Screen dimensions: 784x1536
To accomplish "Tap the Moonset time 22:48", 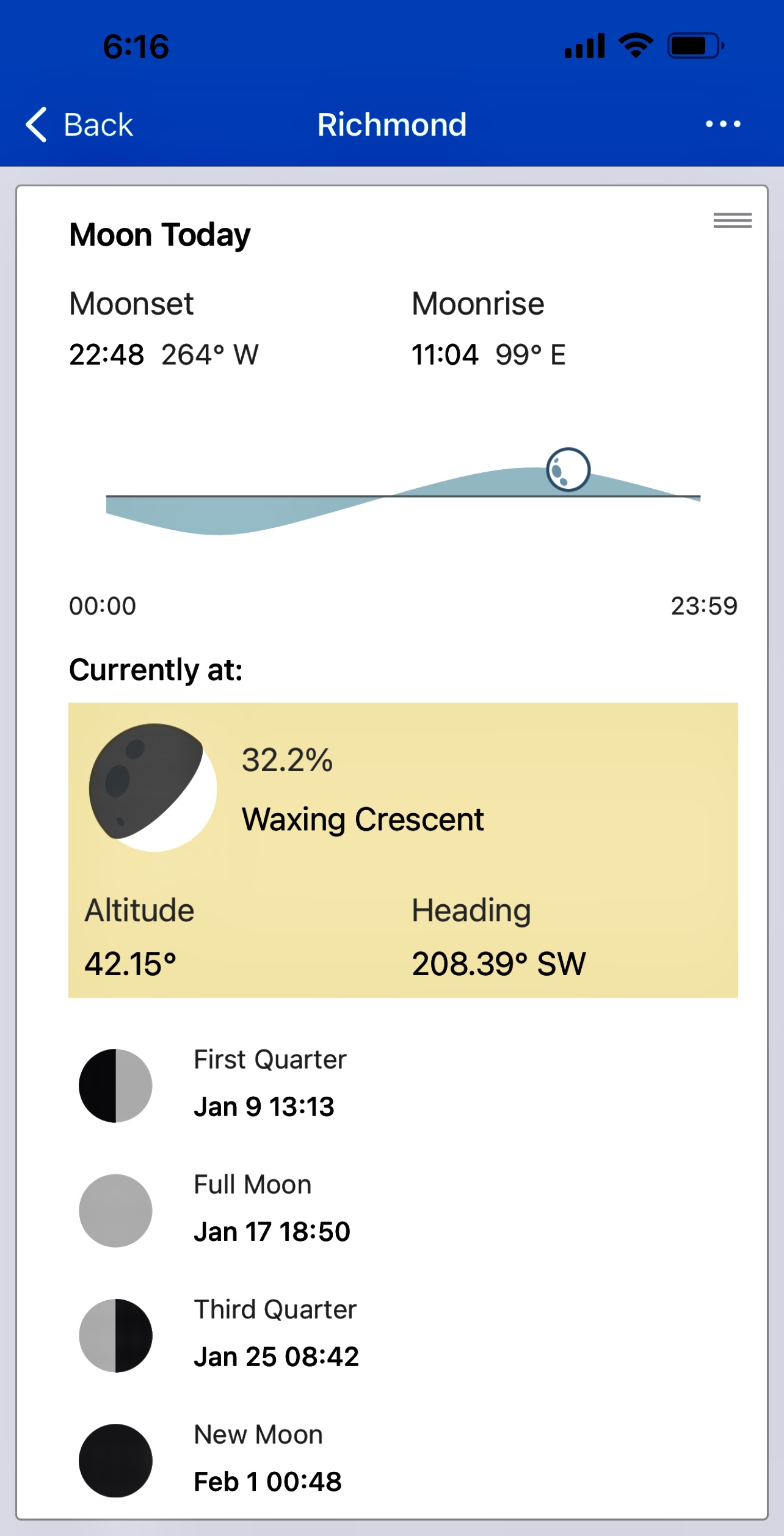I will pyautogui.click(x=107, y=354).
